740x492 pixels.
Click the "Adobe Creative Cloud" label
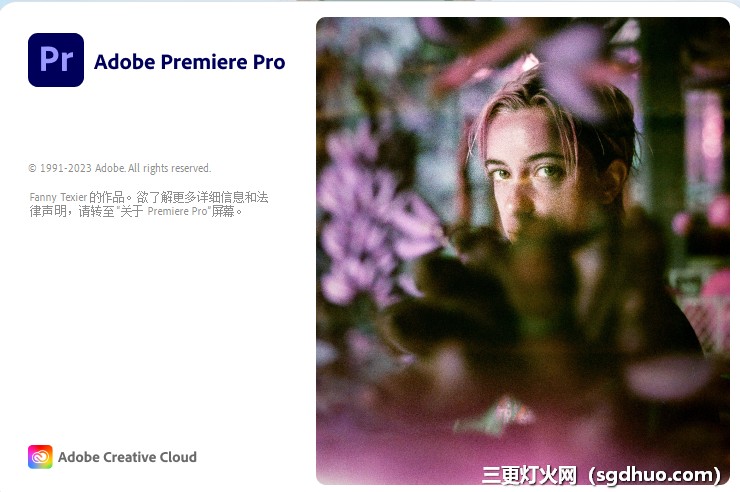point(127,457)
